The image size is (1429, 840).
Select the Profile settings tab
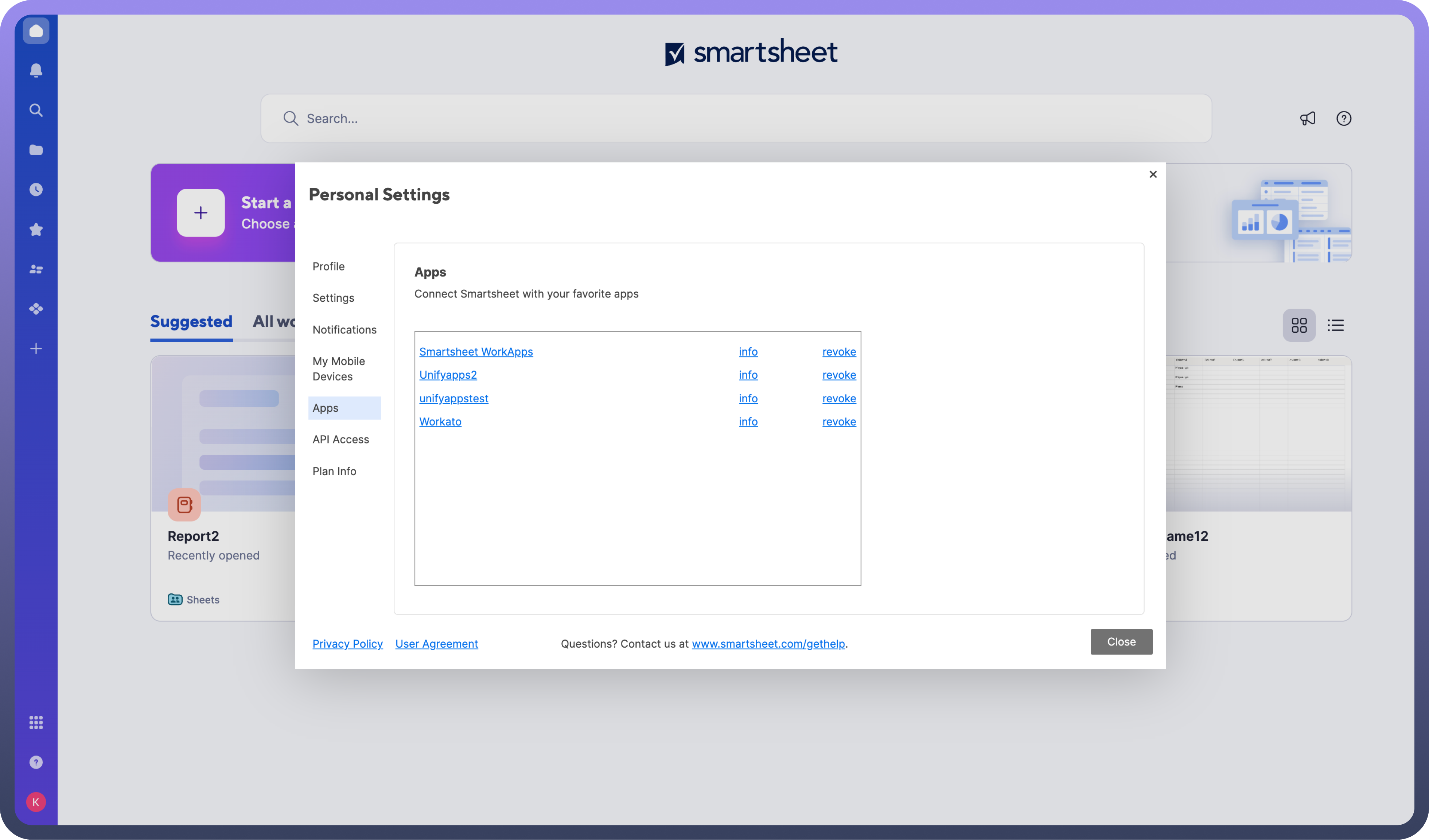(x=328, y=266)
